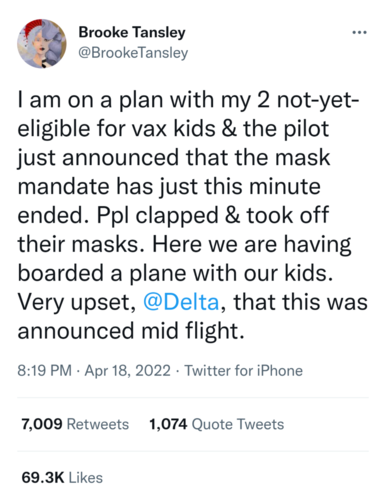View the 69.3K likes count

tap(43, 478)
